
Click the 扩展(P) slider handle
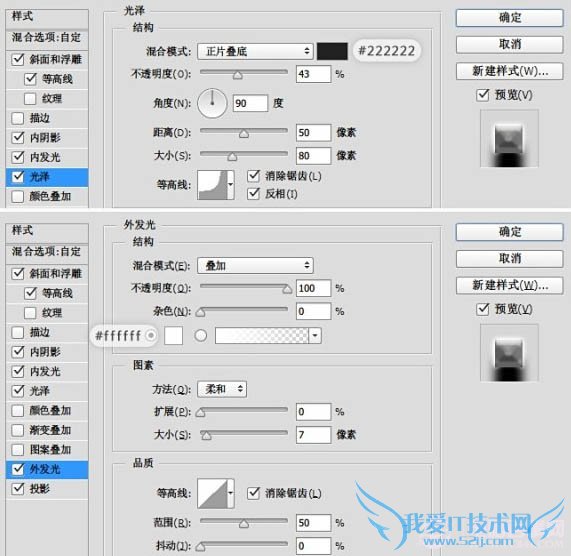[201, 413]
